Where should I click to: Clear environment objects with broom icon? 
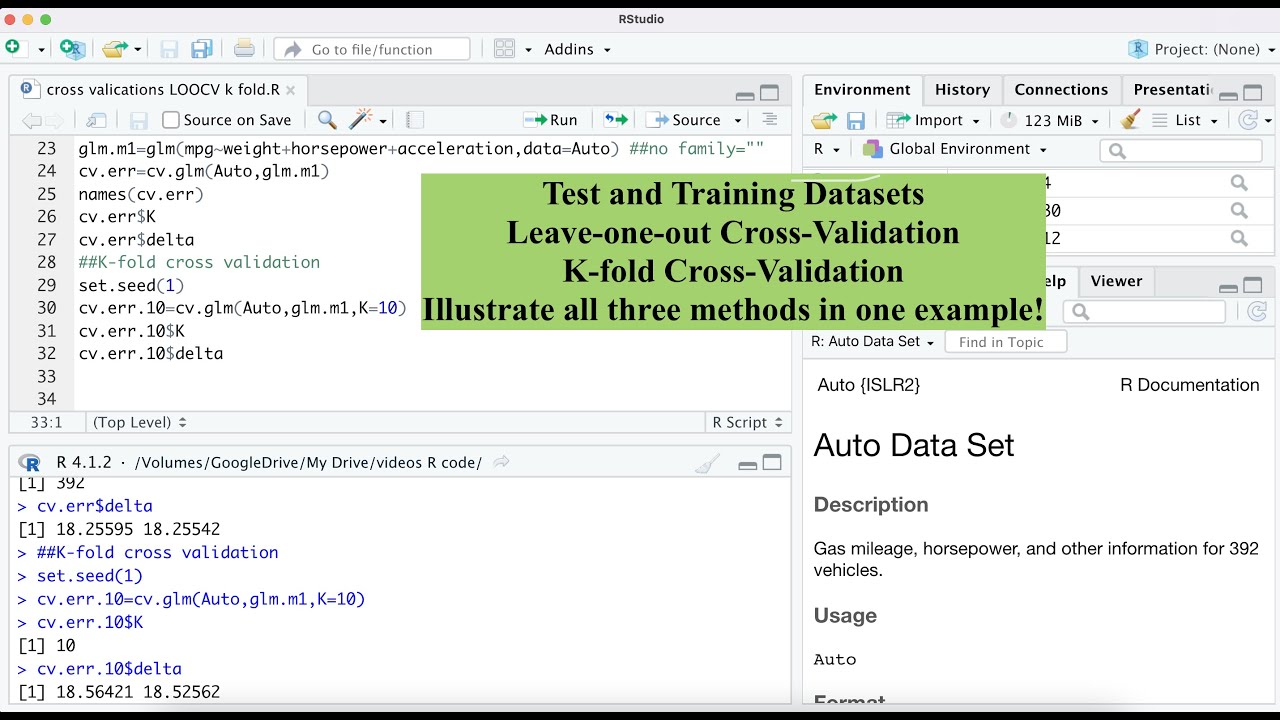coord(1130,120)
